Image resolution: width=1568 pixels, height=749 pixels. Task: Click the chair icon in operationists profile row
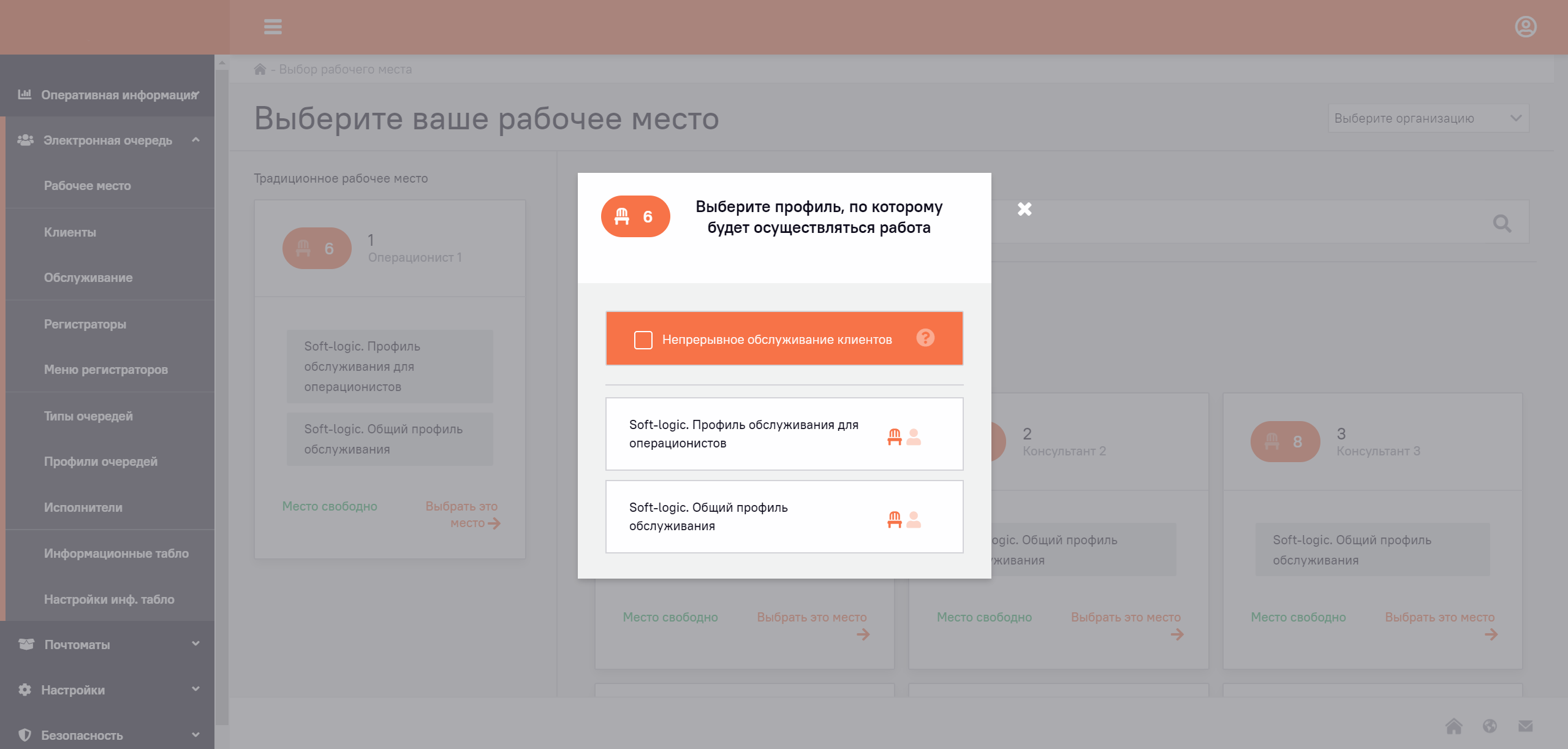coord(895,437)
